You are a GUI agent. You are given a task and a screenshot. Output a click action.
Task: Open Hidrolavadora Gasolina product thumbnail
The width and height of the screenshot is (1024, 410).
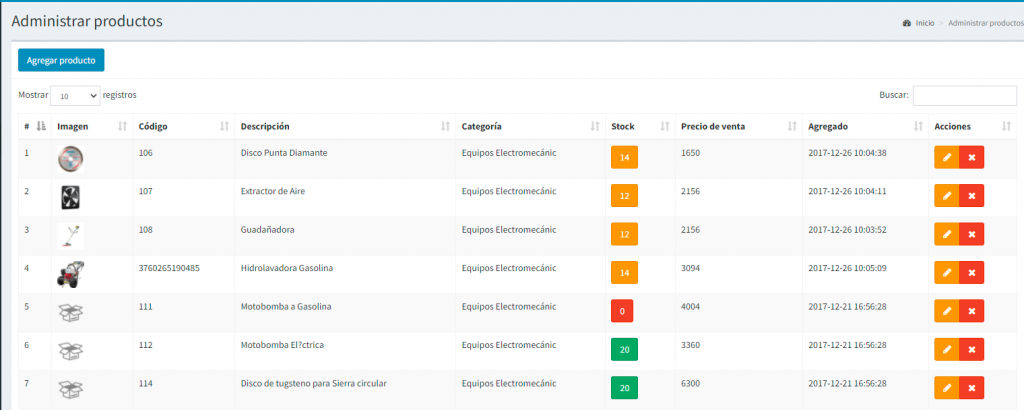click(x=70, y=273)
